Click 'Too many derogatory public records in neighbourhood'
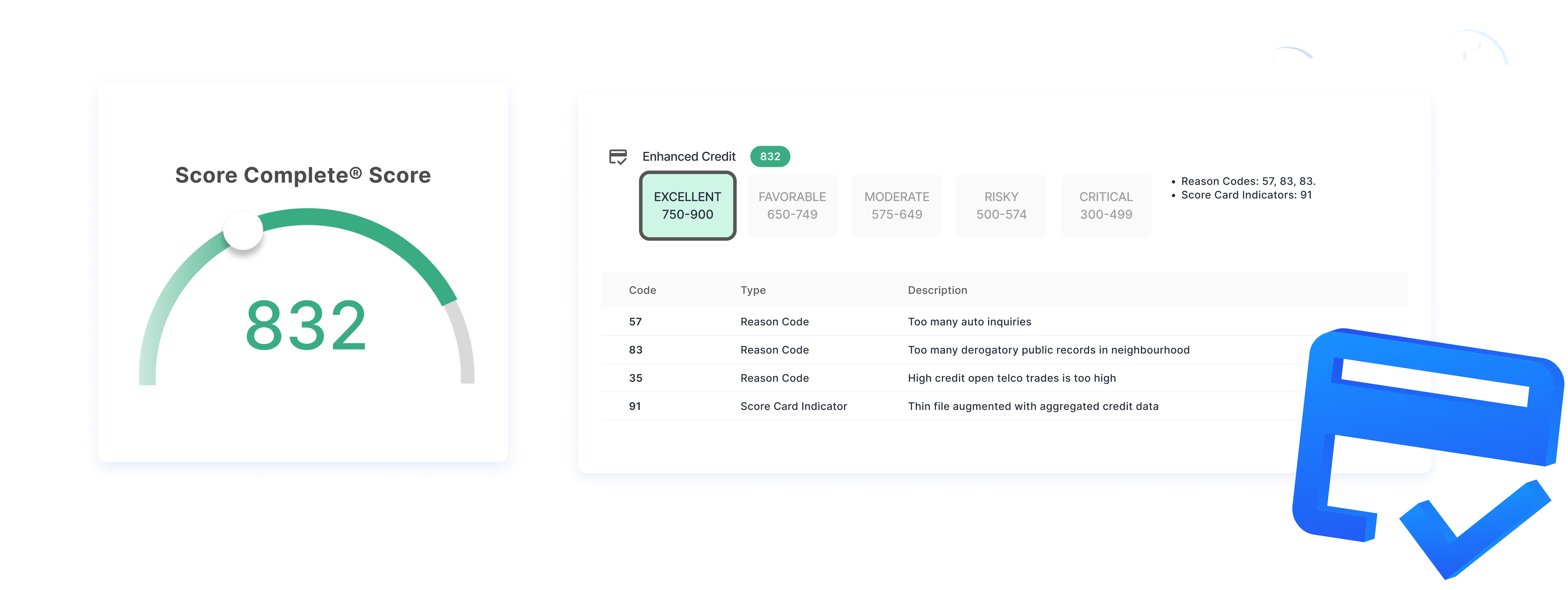This screenshot has width=1568, height=590. click(x=1049, y=350)
